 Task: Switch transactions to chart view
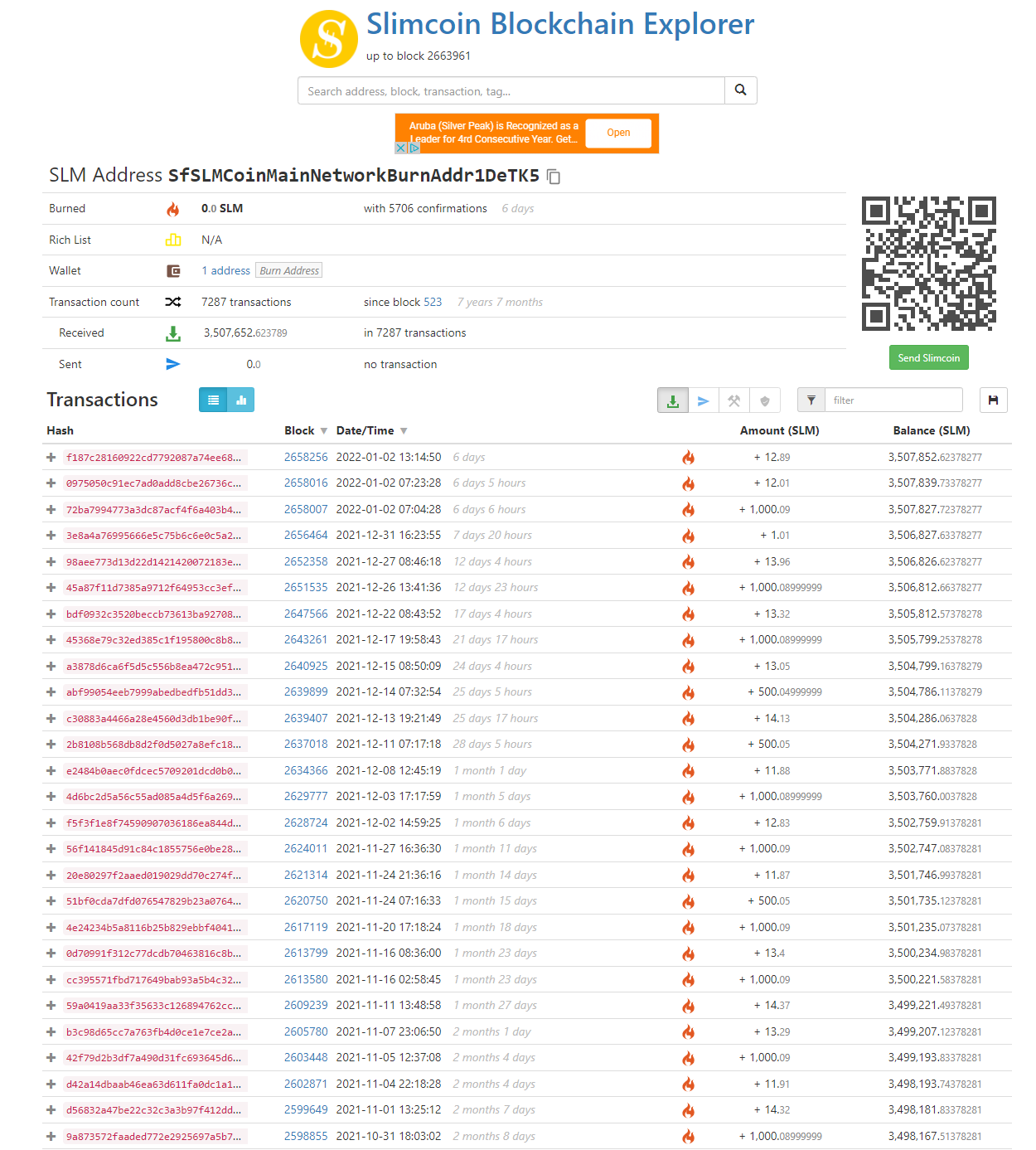pos(241,400)
